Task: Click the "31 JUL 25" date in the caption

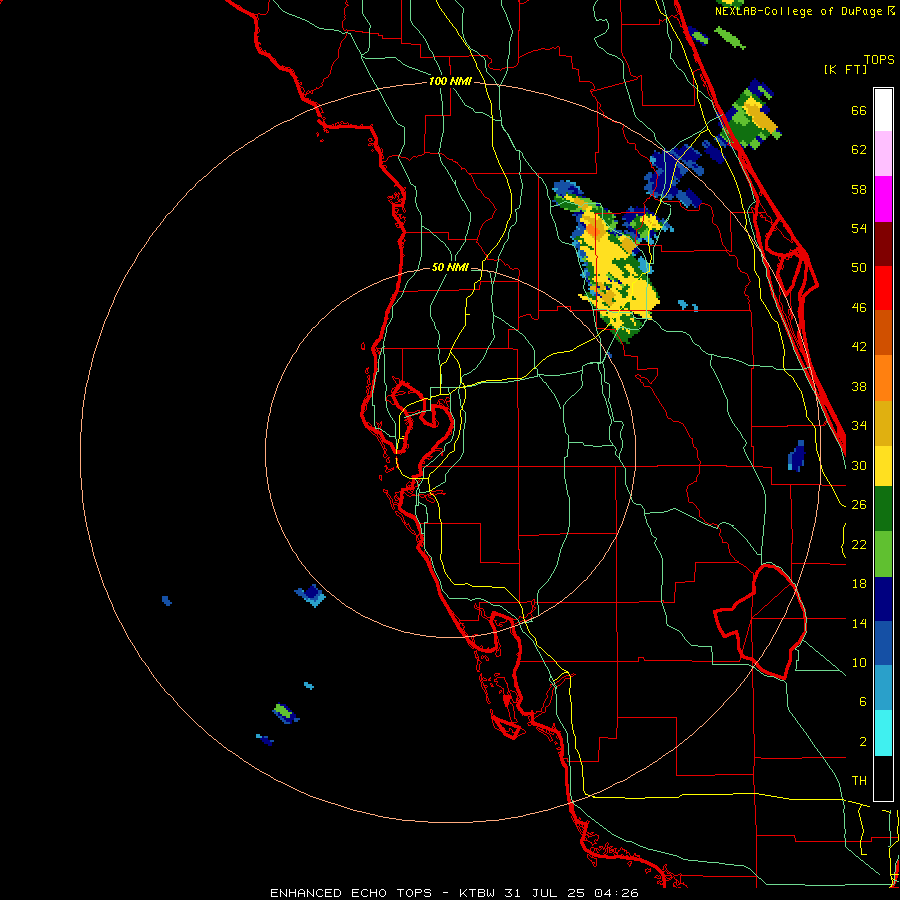Action: coord(545,893)
